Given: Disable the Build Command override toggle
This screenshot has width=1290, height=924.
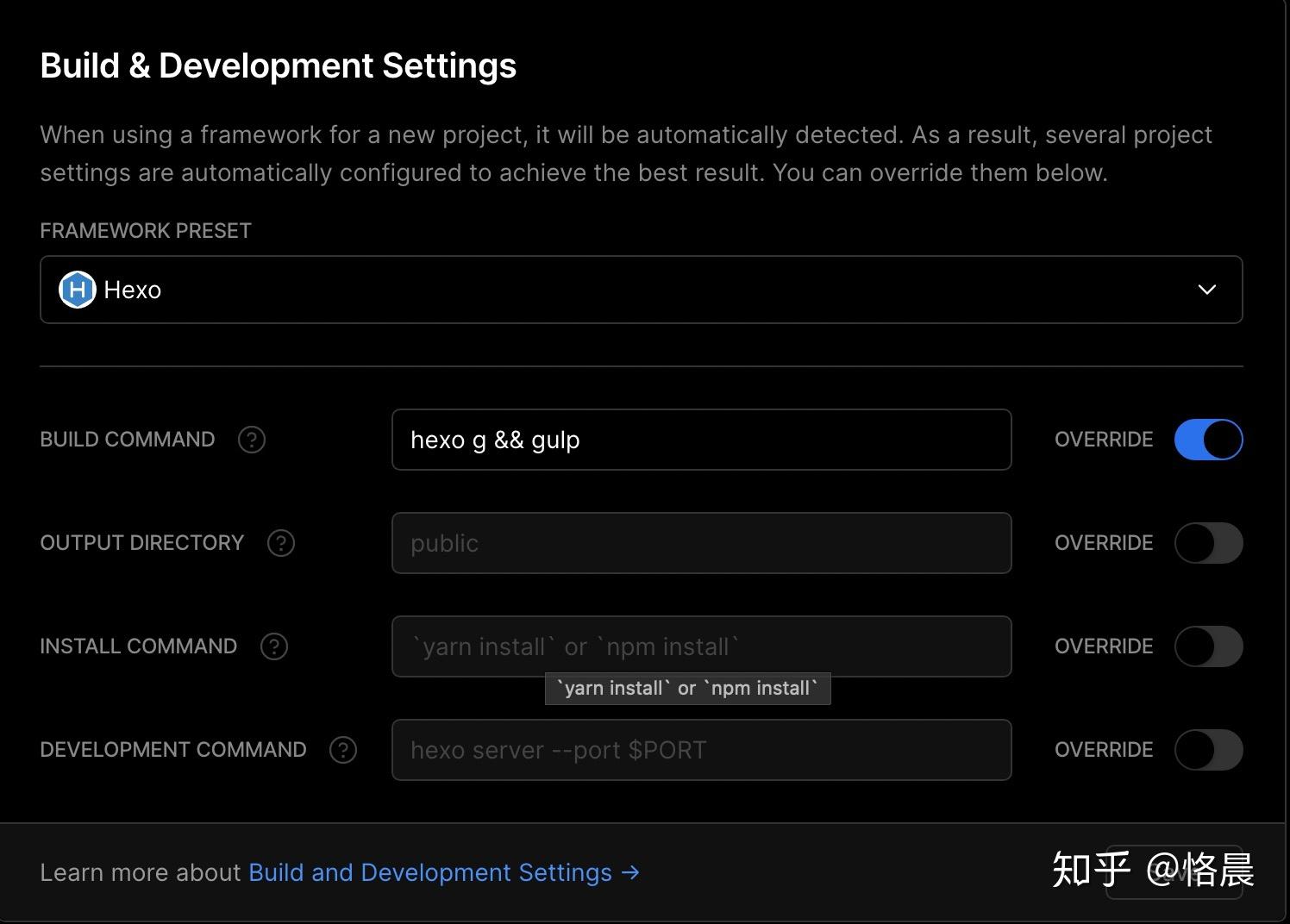Looking at the screenshot, I should pos(1208,440).
